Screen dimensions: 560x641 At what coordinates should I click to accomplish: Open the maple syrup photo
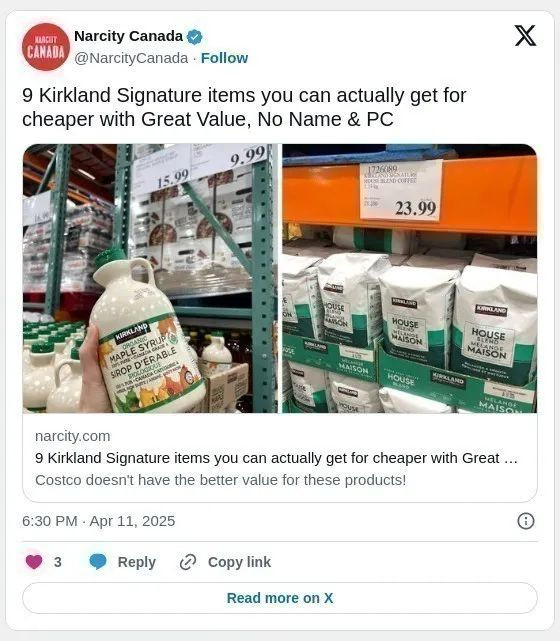[x=150, y=278]
